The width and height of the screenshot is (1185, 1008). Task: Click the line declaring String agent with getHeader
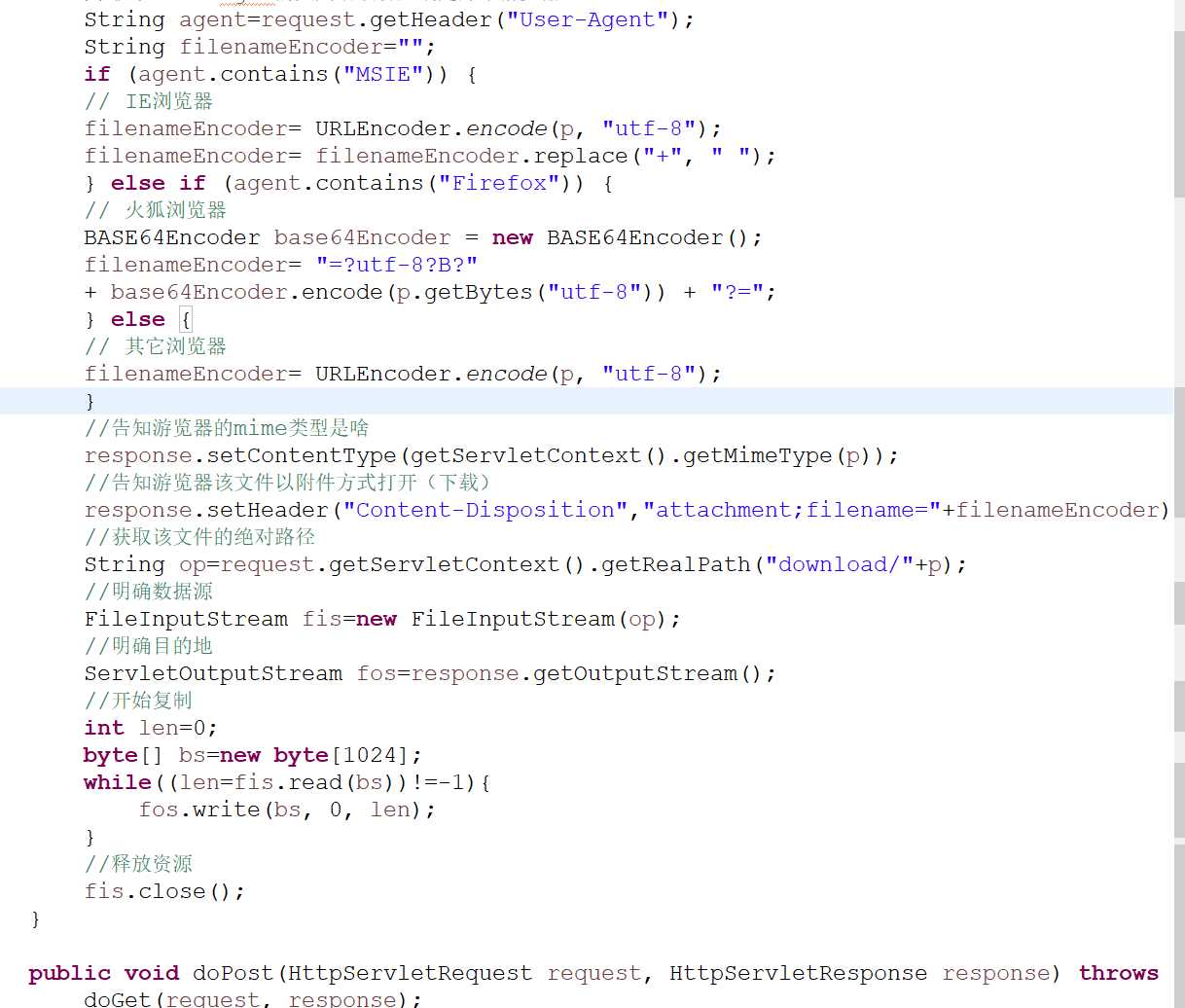coord(389,19)
